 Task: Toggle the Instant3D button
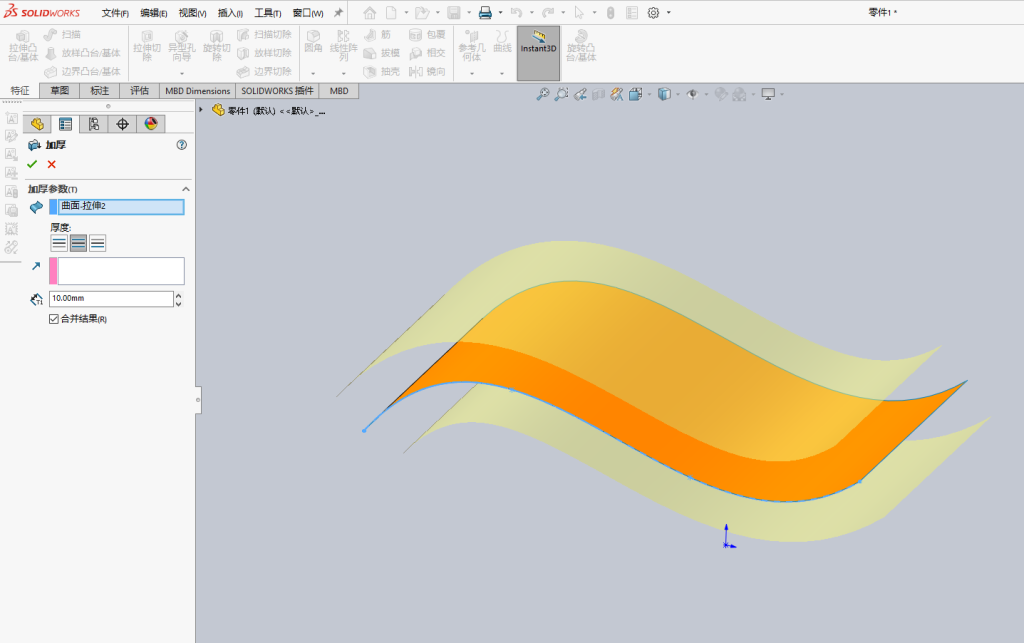[538, 53]
